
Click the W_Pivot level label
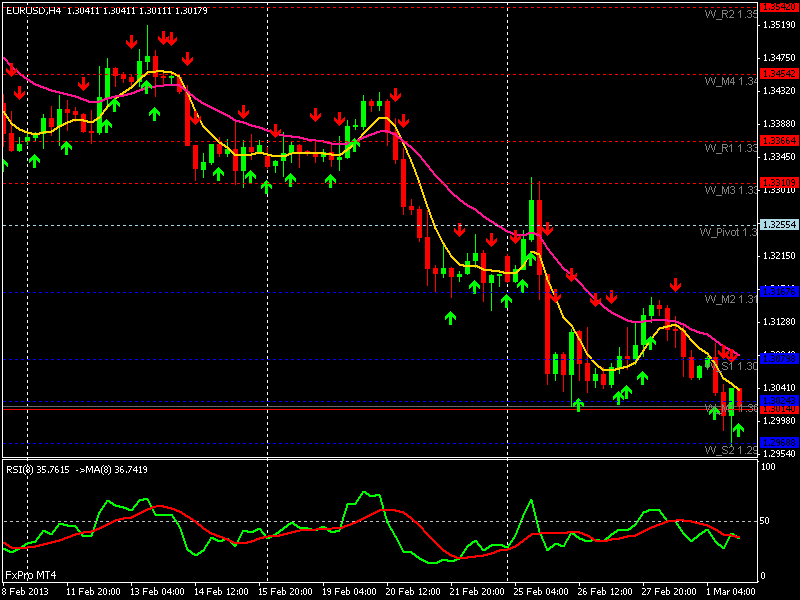pyautogui.click(x=728, y=232)
